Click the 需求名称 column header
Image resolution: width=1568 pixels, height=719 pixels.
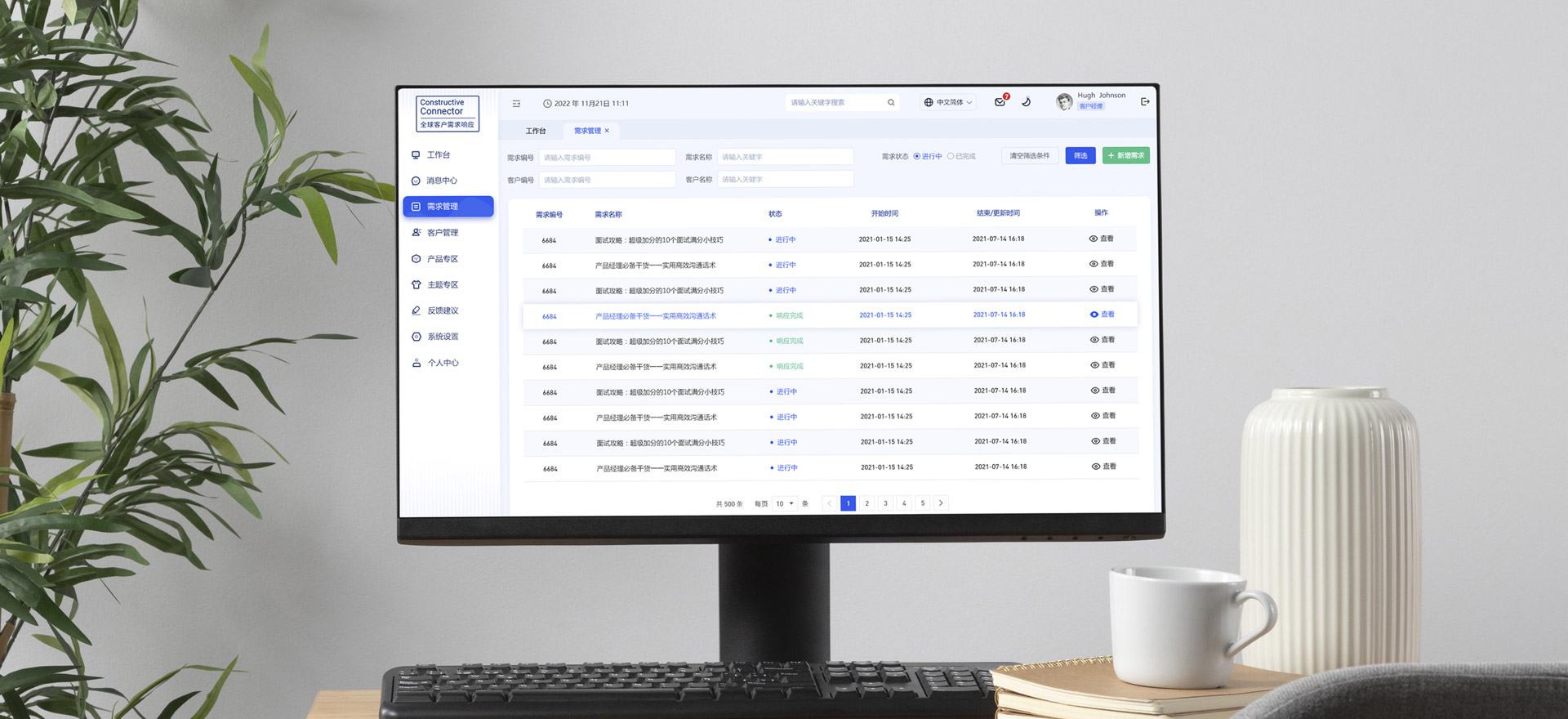click(x=608, y=215)
